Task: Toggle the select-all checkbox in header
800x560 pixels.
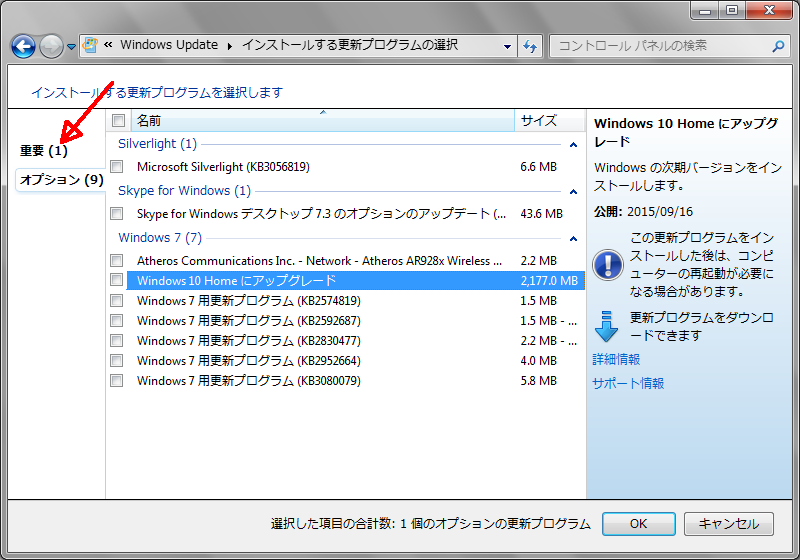Action: tap(118, 120)
